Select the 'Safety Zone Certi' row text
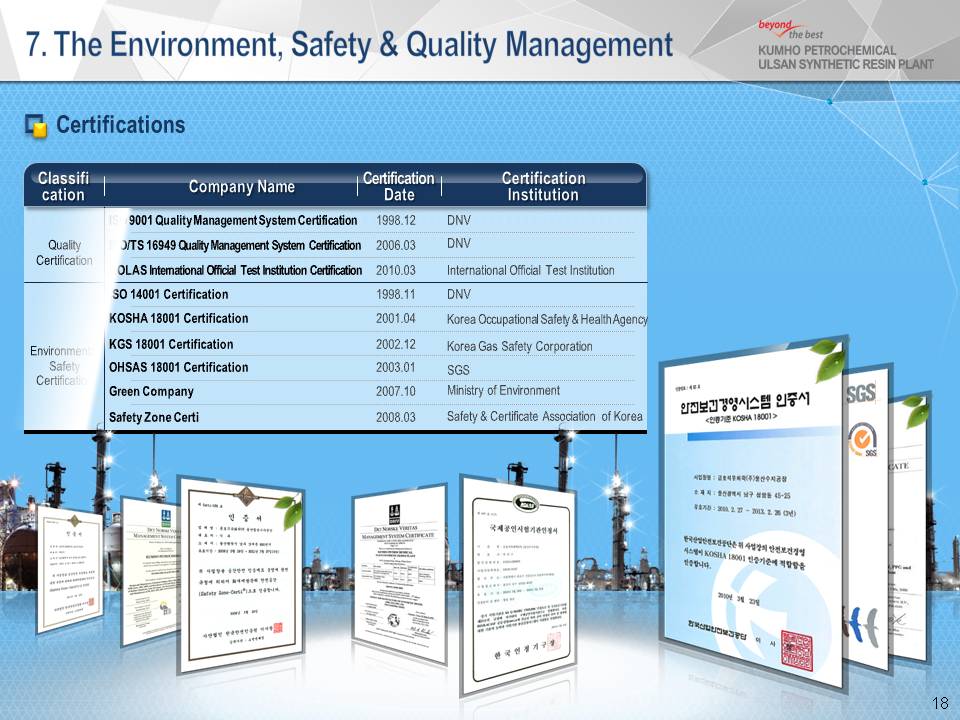Viewport: 960px width, 720px height. tap(154, 418)
